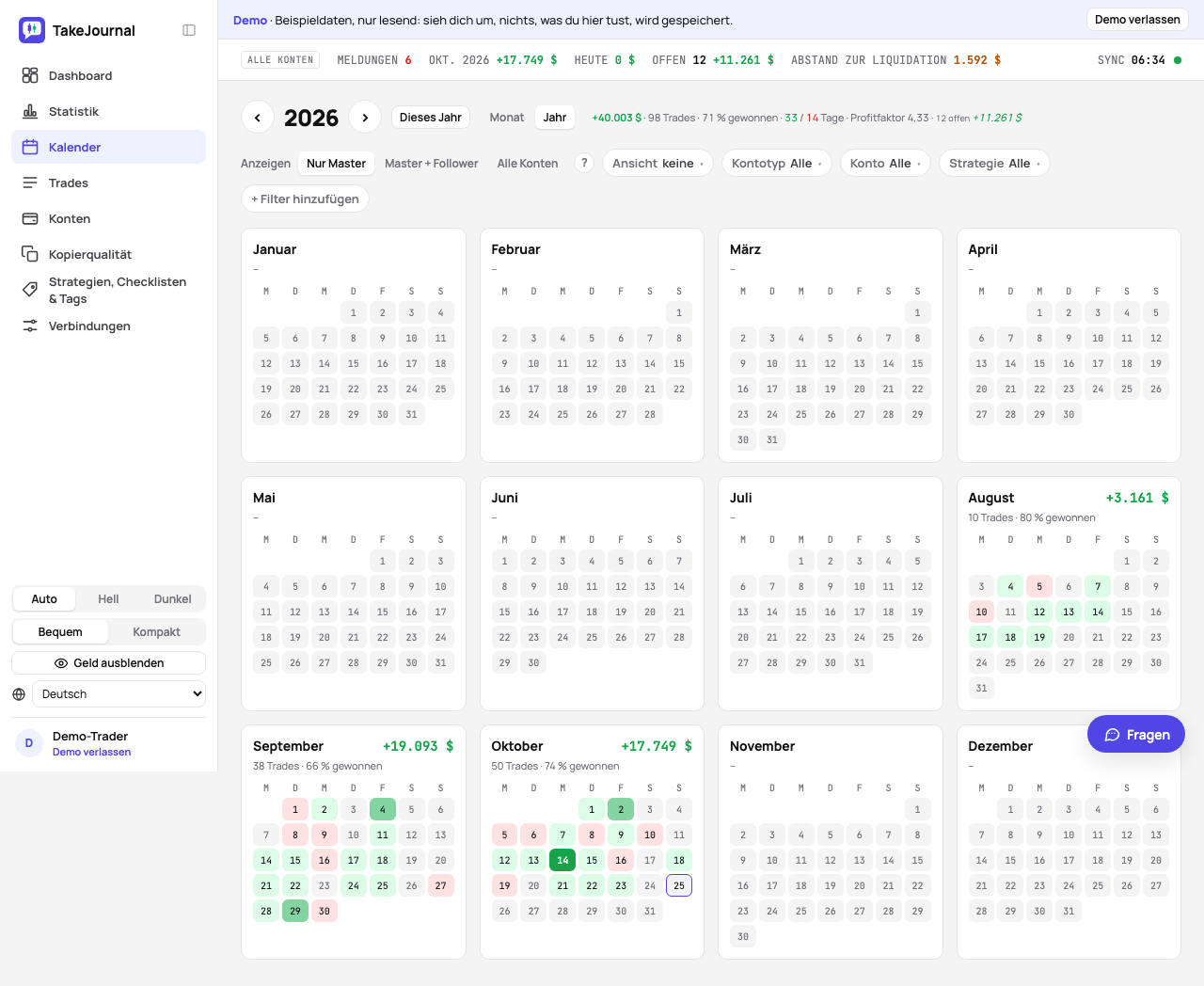Click Demo verlassen button at top
The width and height of the screenshot is (1204, 986).
1137,20
